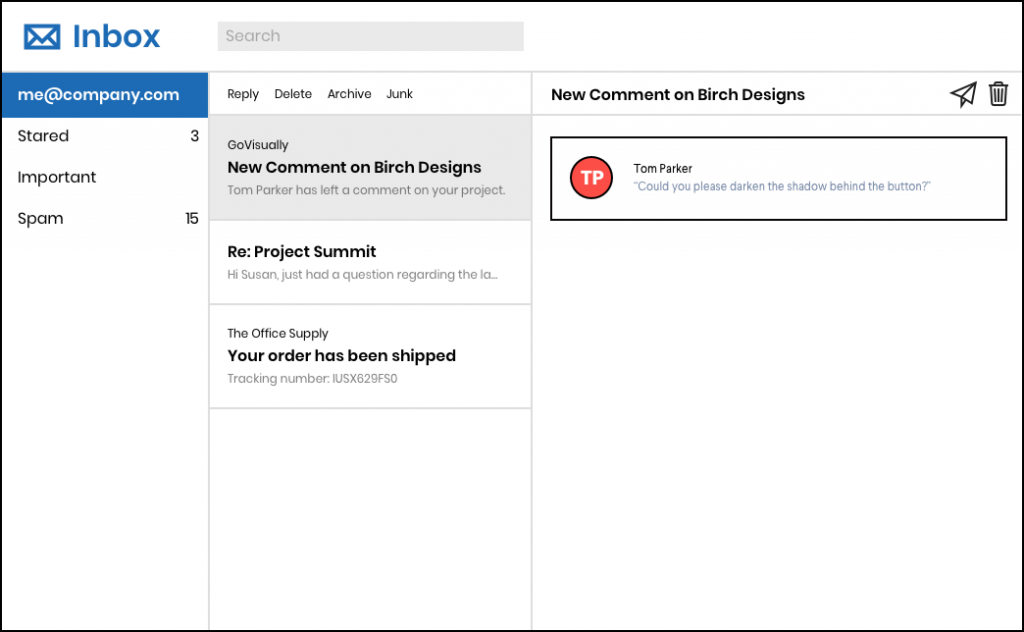Click the paper plane send icon
The image size is (1024, 632).
(x=963, y=94)
